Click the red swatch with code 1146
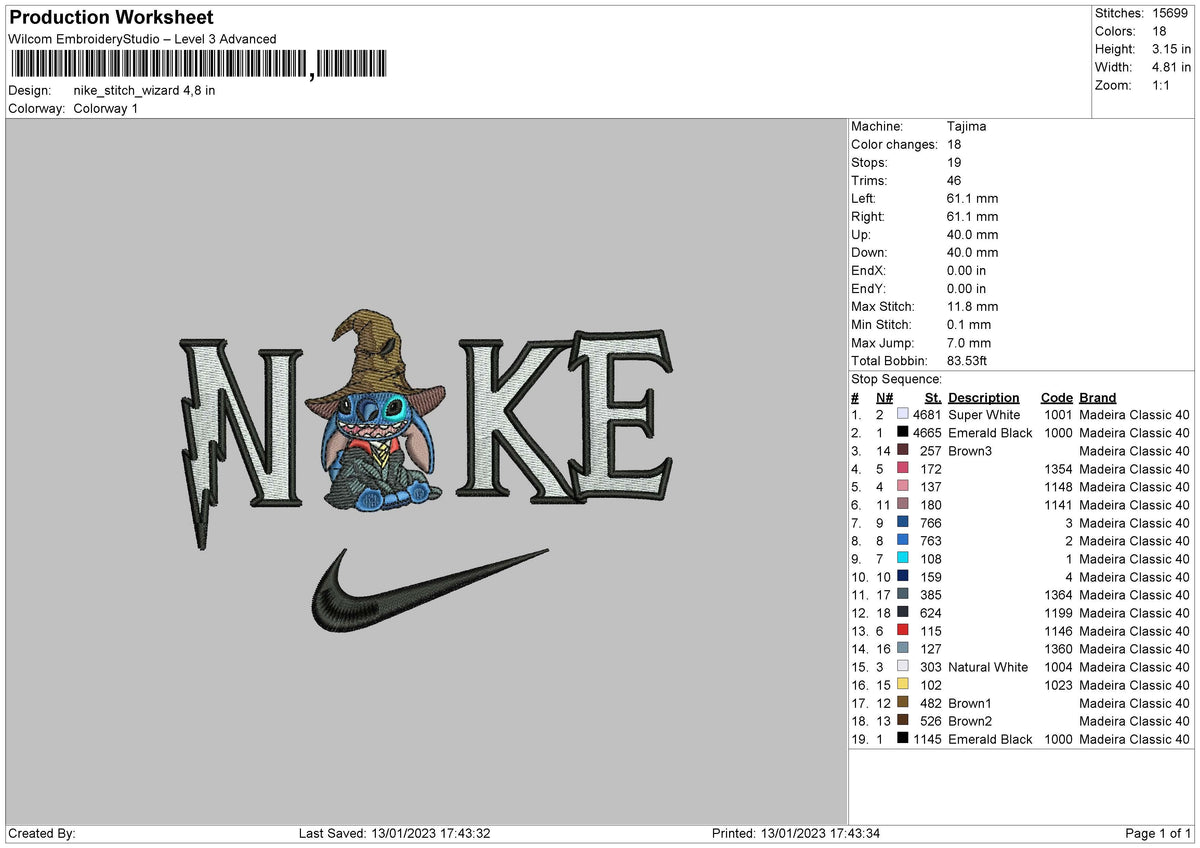 point(903,630)
